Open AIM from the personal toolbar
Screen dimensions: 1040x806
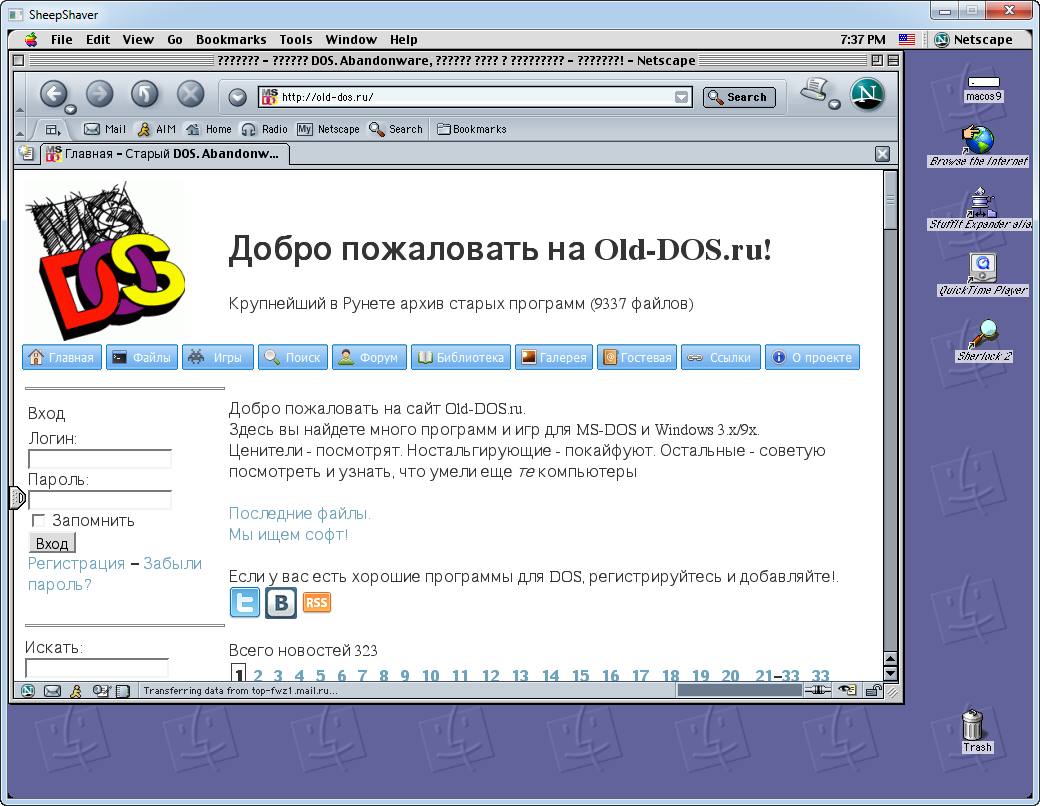156,129
